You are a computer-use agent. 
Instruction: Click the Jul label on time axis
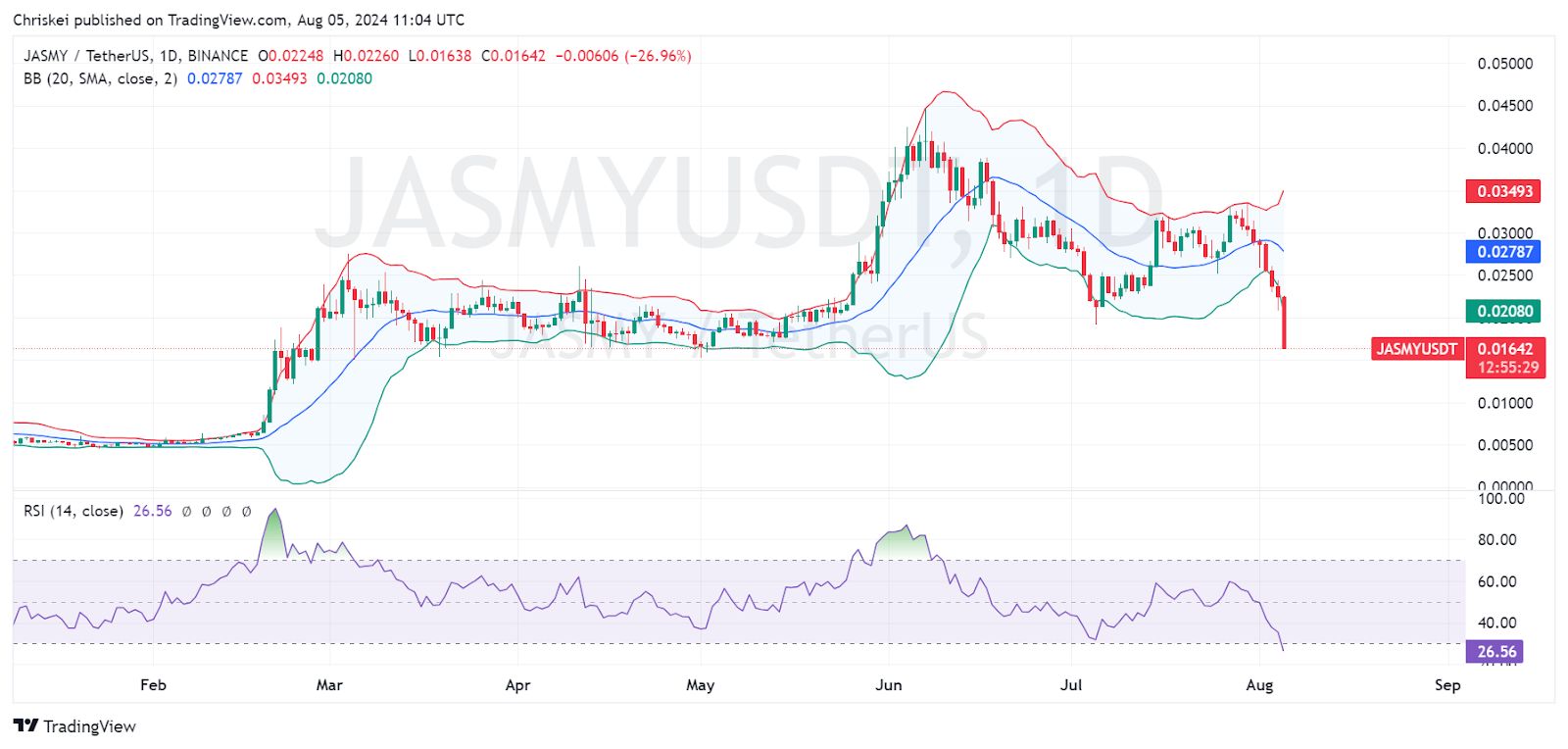1071,685
